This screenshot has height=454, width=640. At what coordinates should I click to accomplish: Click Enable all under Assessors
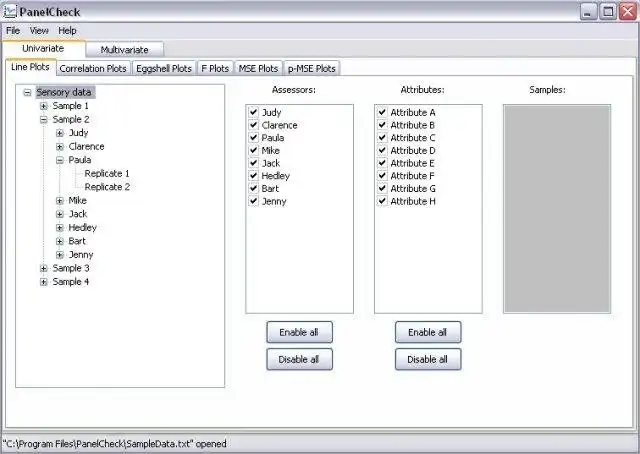tap(299, 332)
